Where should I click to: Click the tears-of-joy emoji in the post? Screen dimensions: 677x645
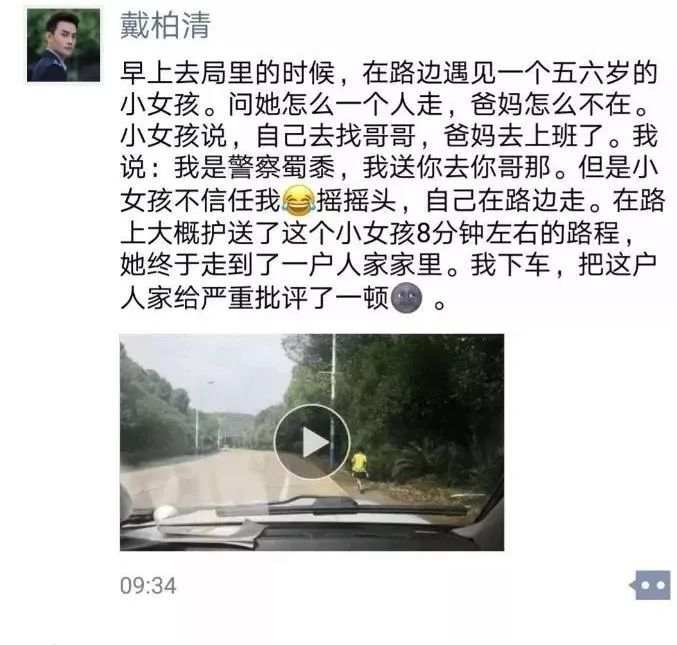(x=298, y=200)
